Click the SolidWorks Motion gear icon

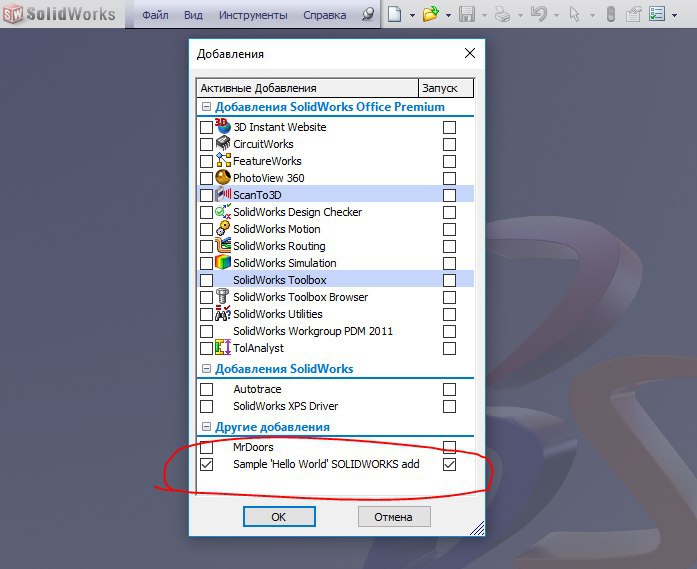pos(223,228)
